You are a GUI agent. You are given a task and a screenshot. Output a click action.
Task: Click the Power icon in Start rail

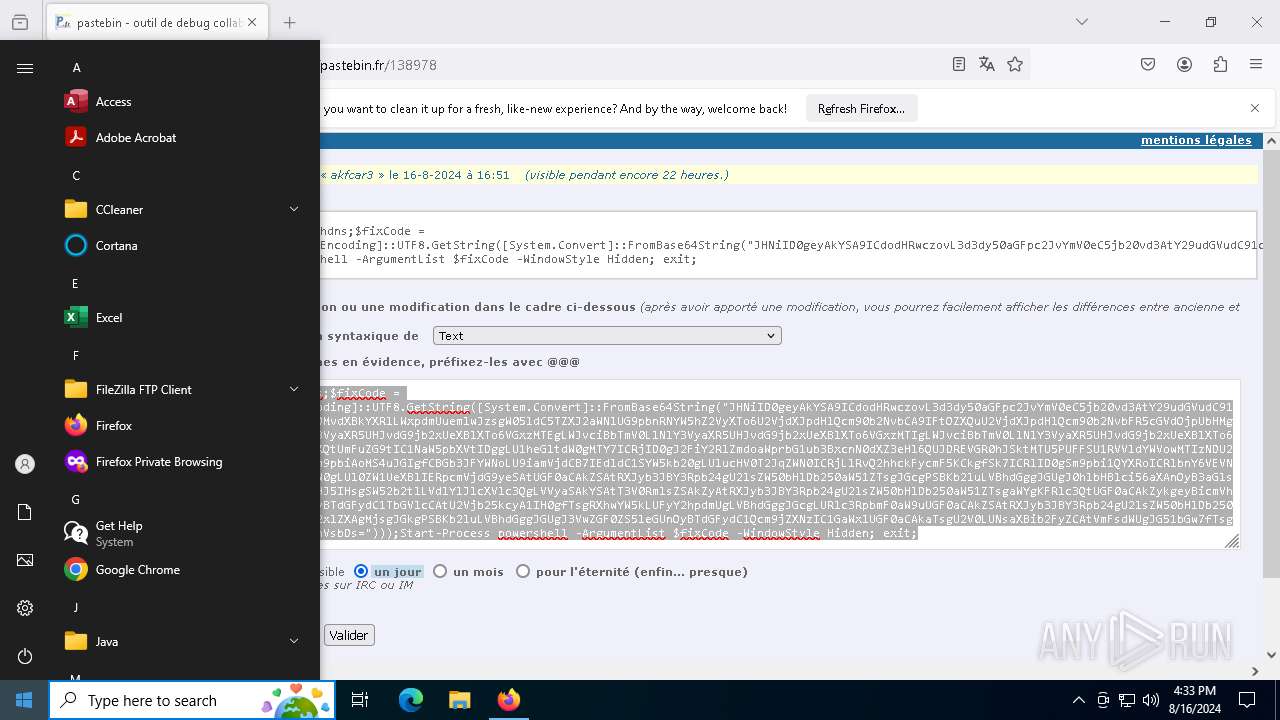tap(25, 656)
